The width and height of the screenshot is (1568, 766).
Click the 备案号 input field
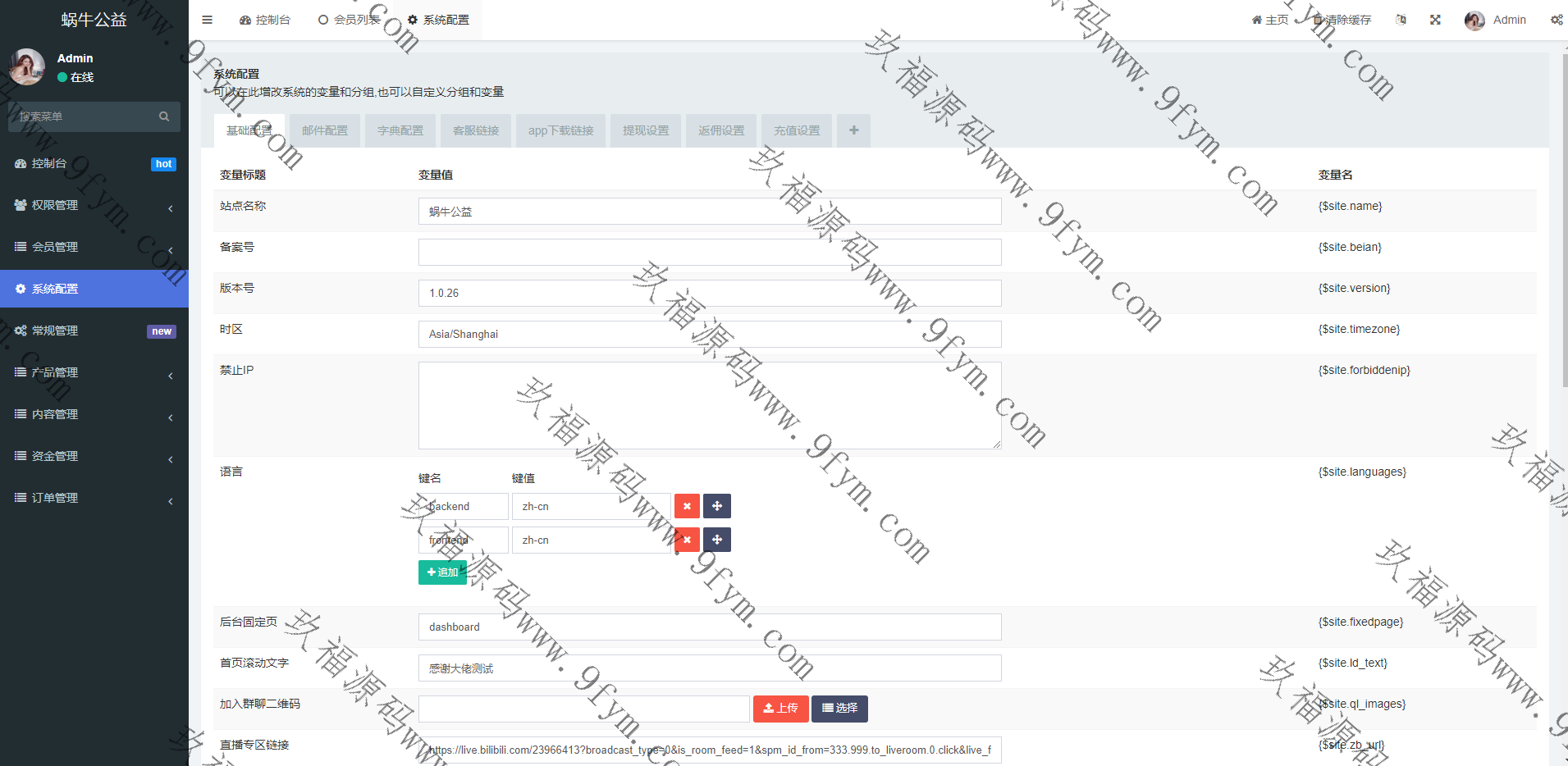(x=709, y=252)
